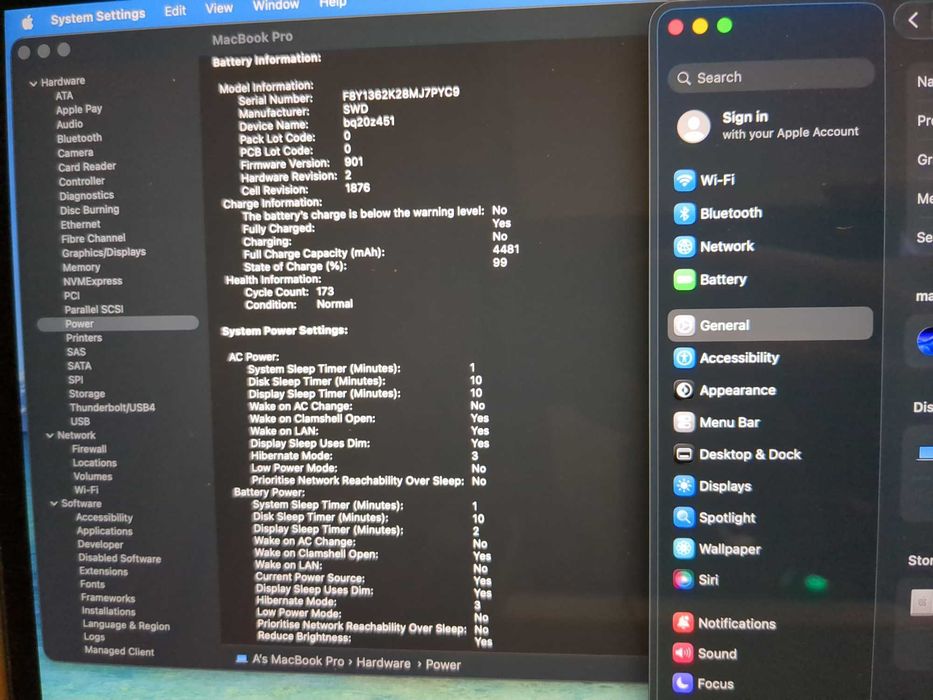Select Memory in hardware list
The image size is (933, 700).
81,267
